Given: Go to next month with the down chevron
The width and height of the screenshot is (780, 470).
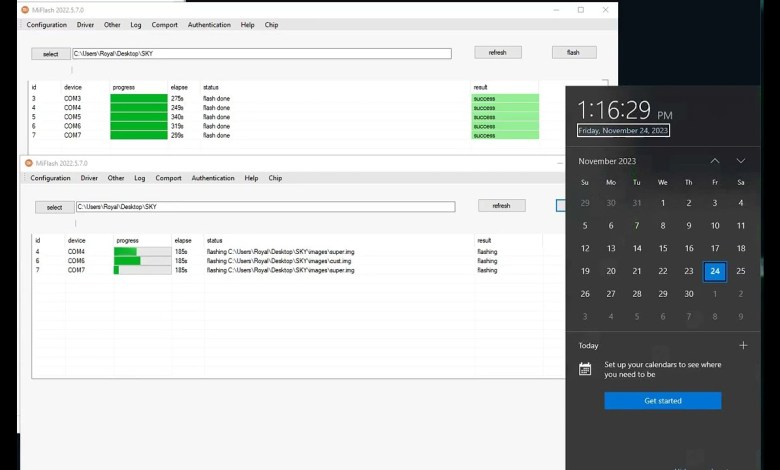Looking at the screenshot, I should coord(740,161).
